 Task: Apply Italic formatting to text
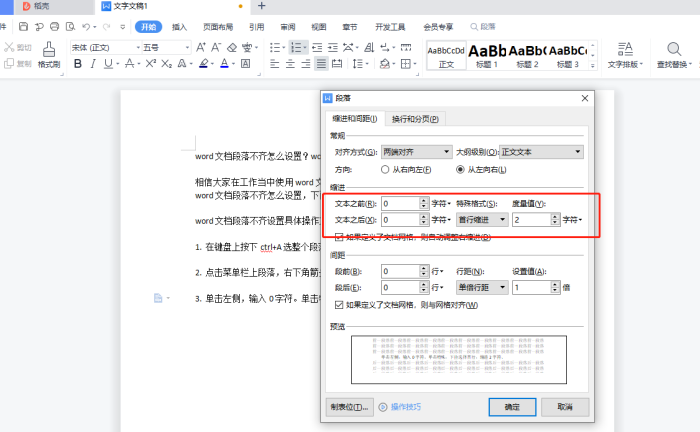coord(93,64)
